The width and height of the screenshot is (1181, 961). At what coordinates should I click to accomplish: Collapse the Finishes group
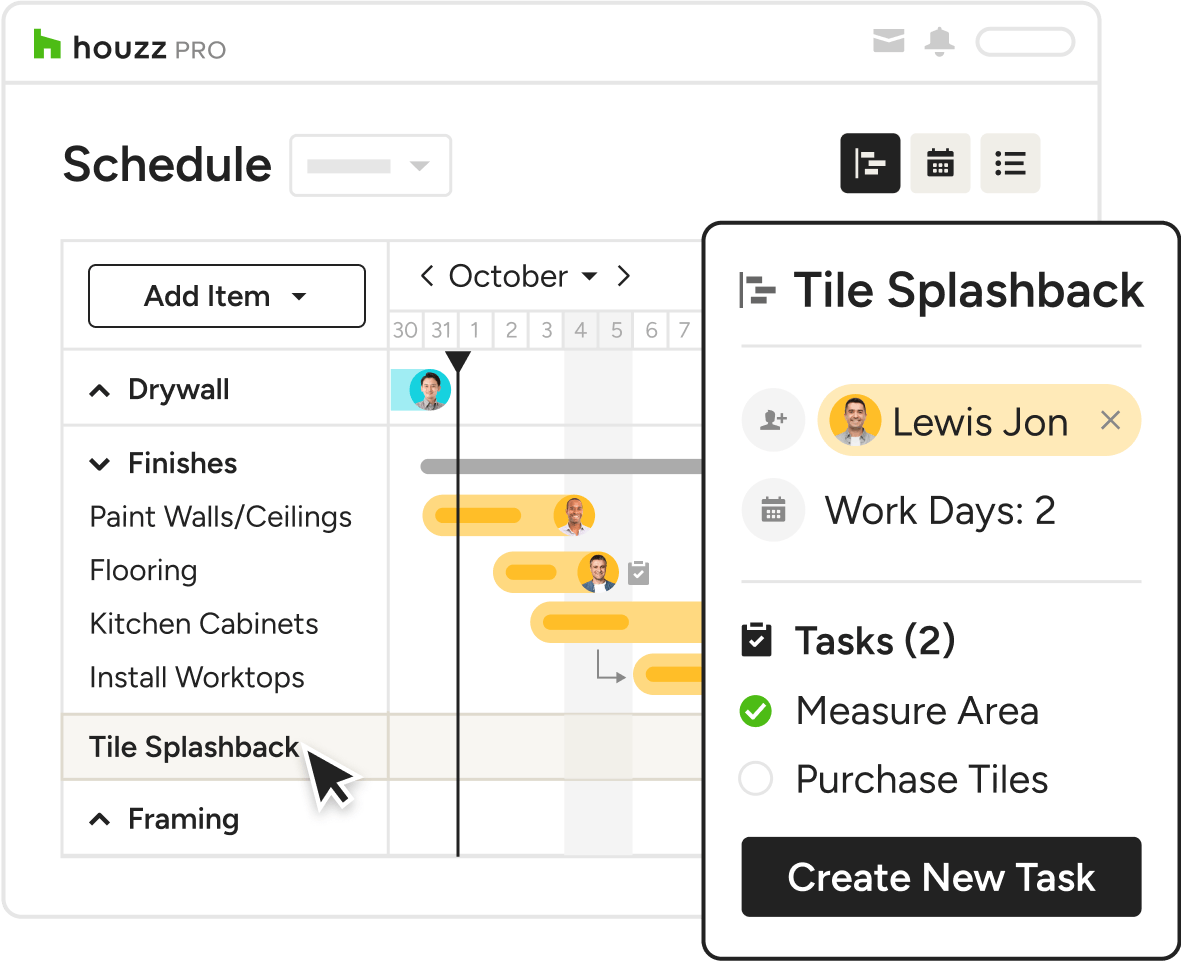(100, 463)
